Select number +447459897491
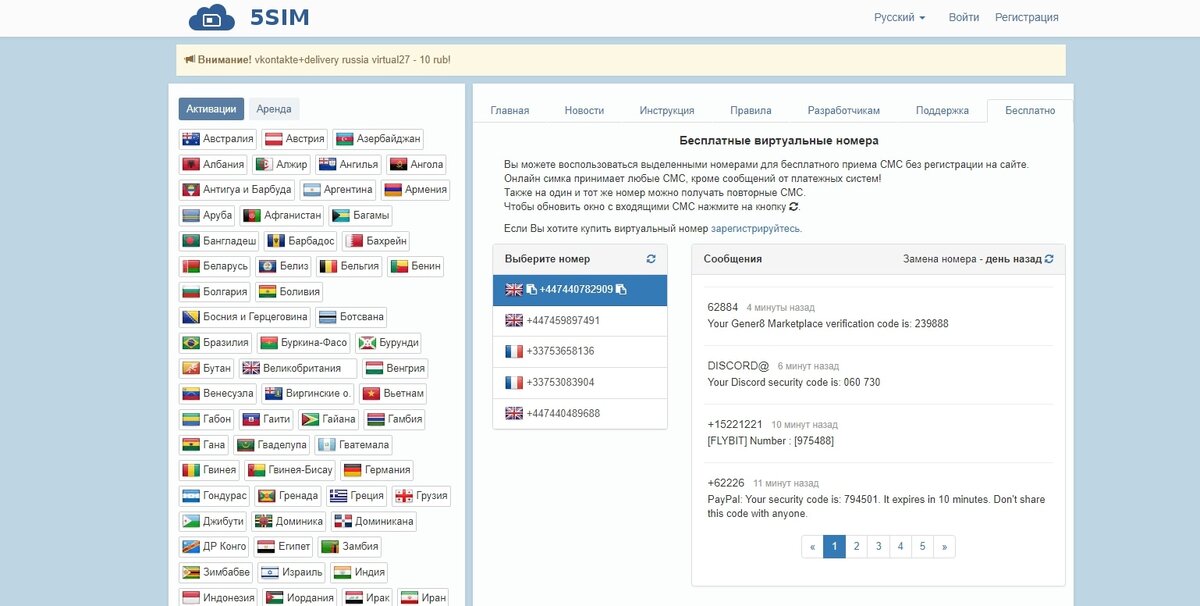1200x606 pixels. click(x=580, y=321)
